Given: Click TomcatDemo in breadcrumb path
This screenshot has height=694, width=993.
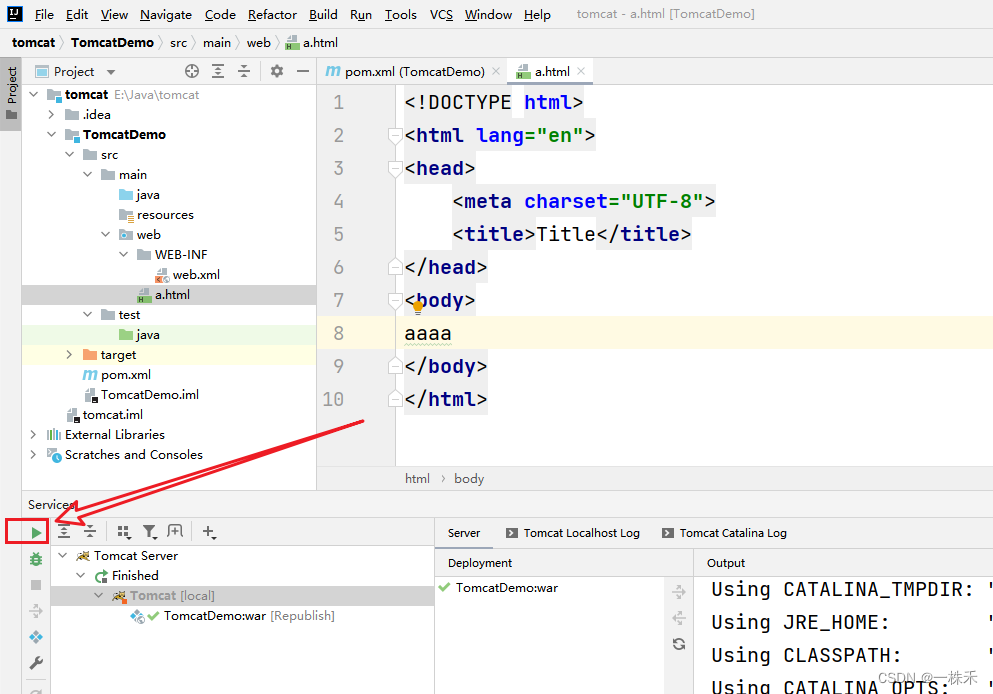Looking at the screenshot, I should tap(112, 42).
